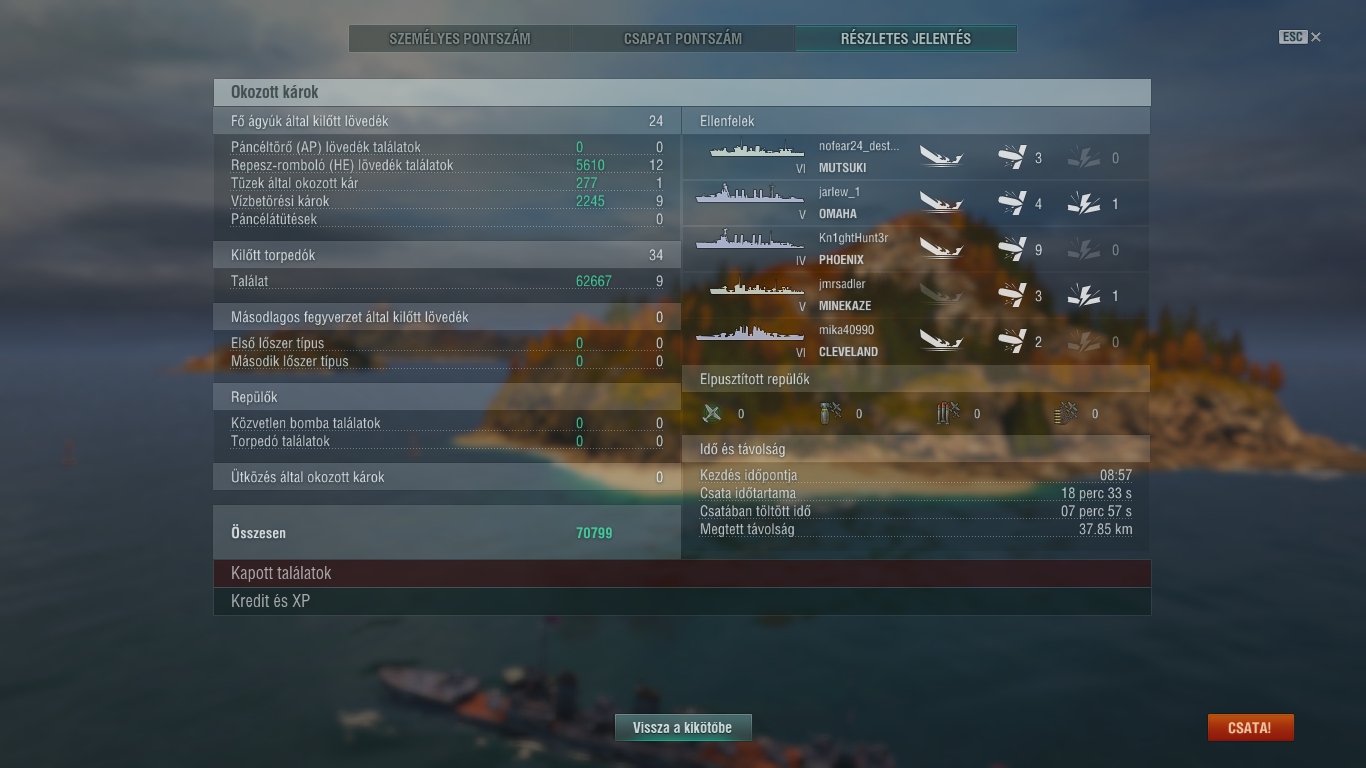Select the Részletes jelentés tab

point(906,39)
